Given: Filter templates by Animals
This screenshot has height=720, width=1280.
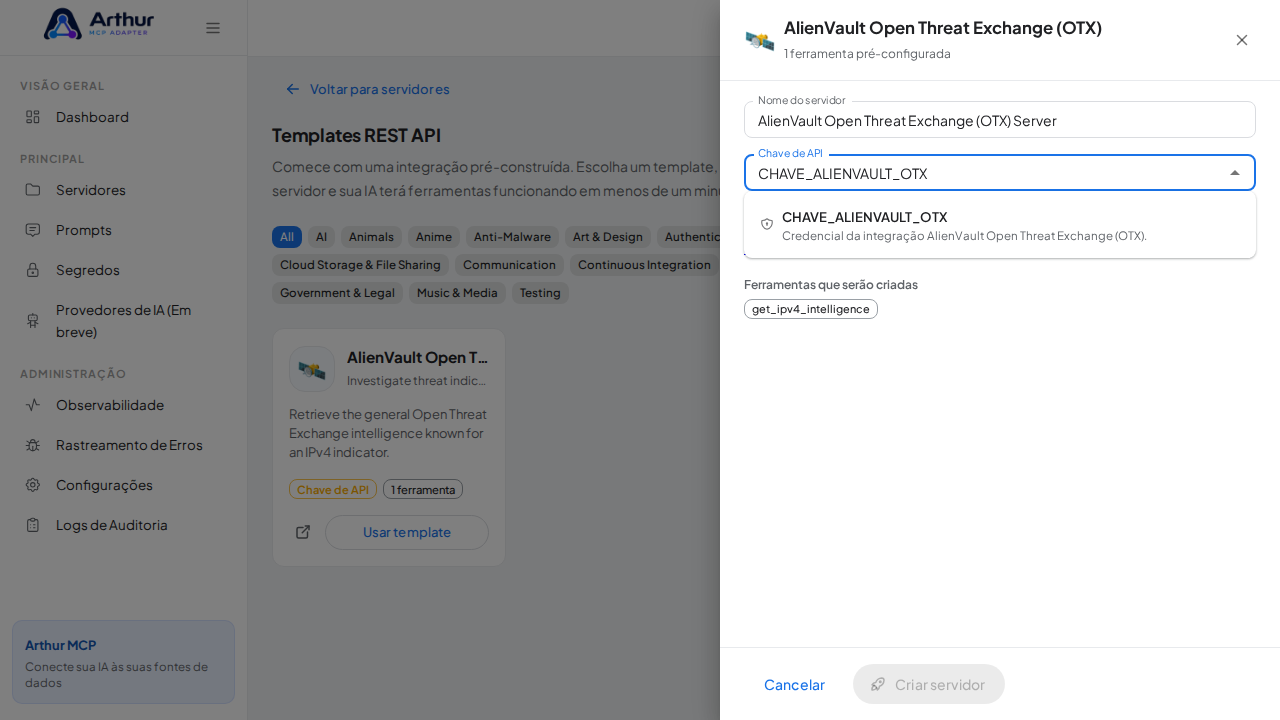Looking at the screenshot, I should [371, 237].
